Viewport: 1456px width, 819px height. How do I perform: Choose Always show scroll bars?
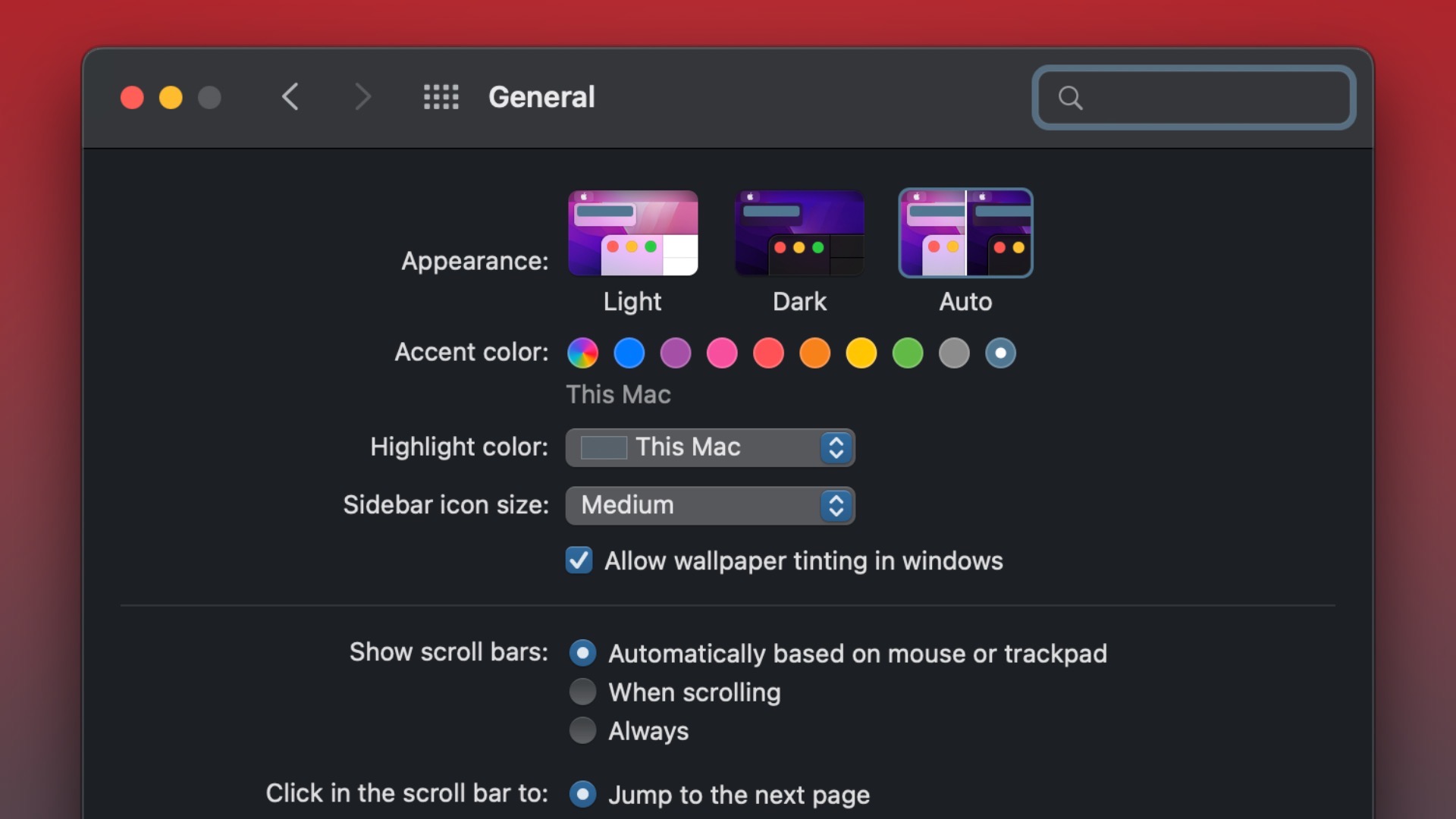pos(582,730)
